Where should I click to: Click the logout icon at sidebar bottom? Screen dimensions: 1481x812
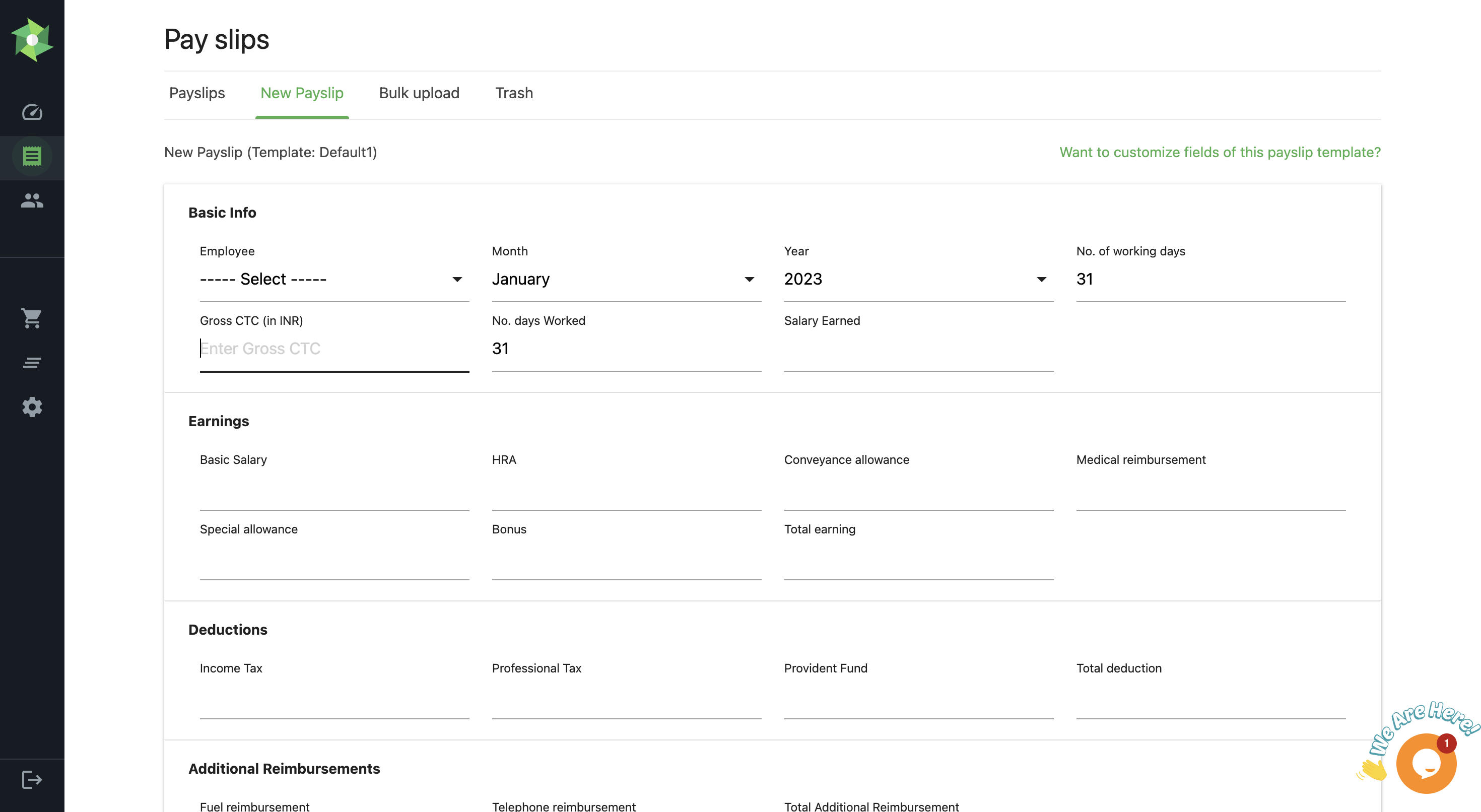32,780
